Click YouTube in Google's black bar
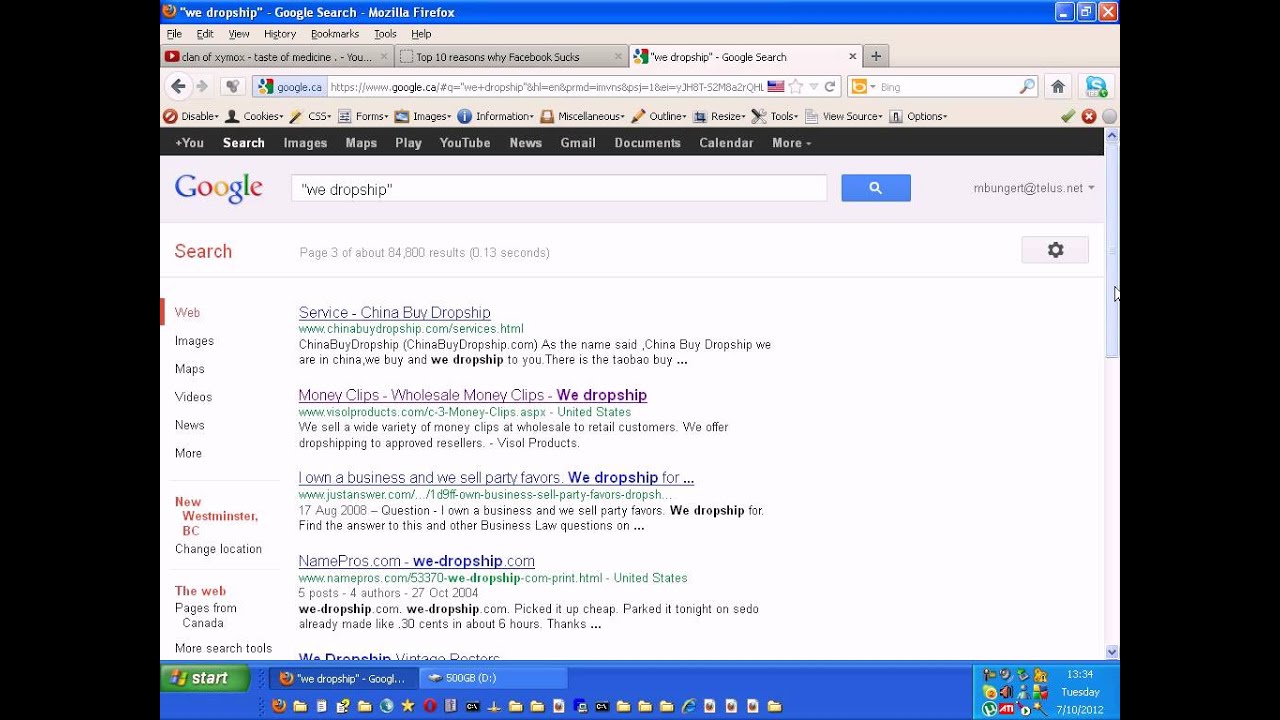This screenshot has width=1280, height=720. click(x=465, y=143)
